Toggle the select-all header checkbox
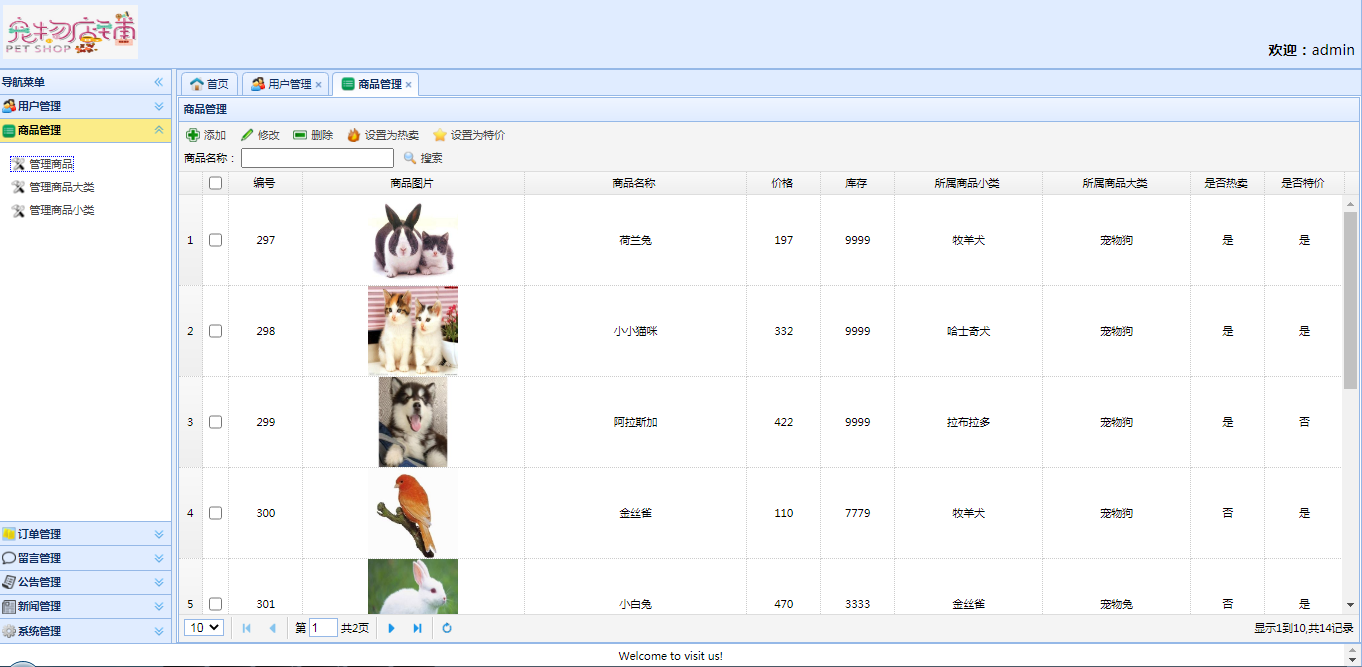The image size is (1362, 667). 215,183
